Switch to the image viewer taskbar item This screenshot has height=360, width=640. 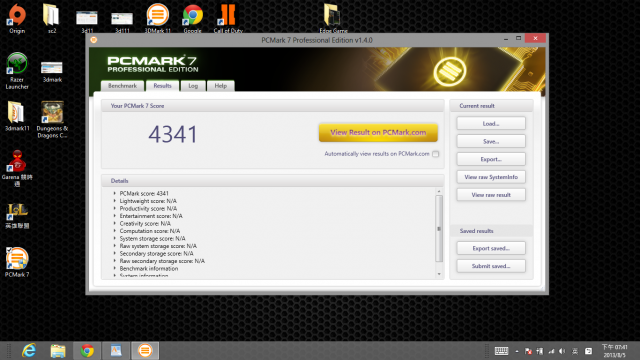point(116,351)
